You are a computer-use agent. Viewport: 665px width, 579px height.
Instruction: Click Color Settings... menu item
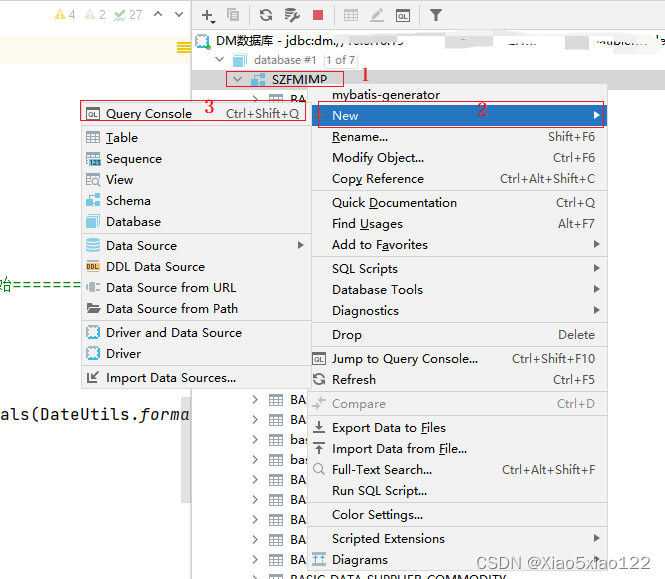point(459,515)
